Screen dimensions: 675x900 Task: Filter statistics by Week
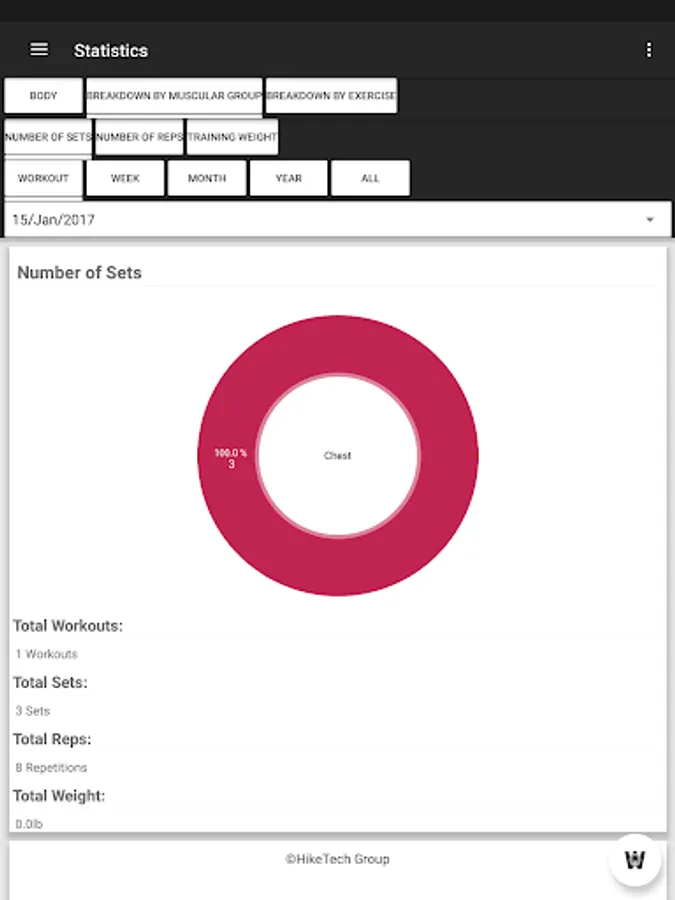coord(125,178)
